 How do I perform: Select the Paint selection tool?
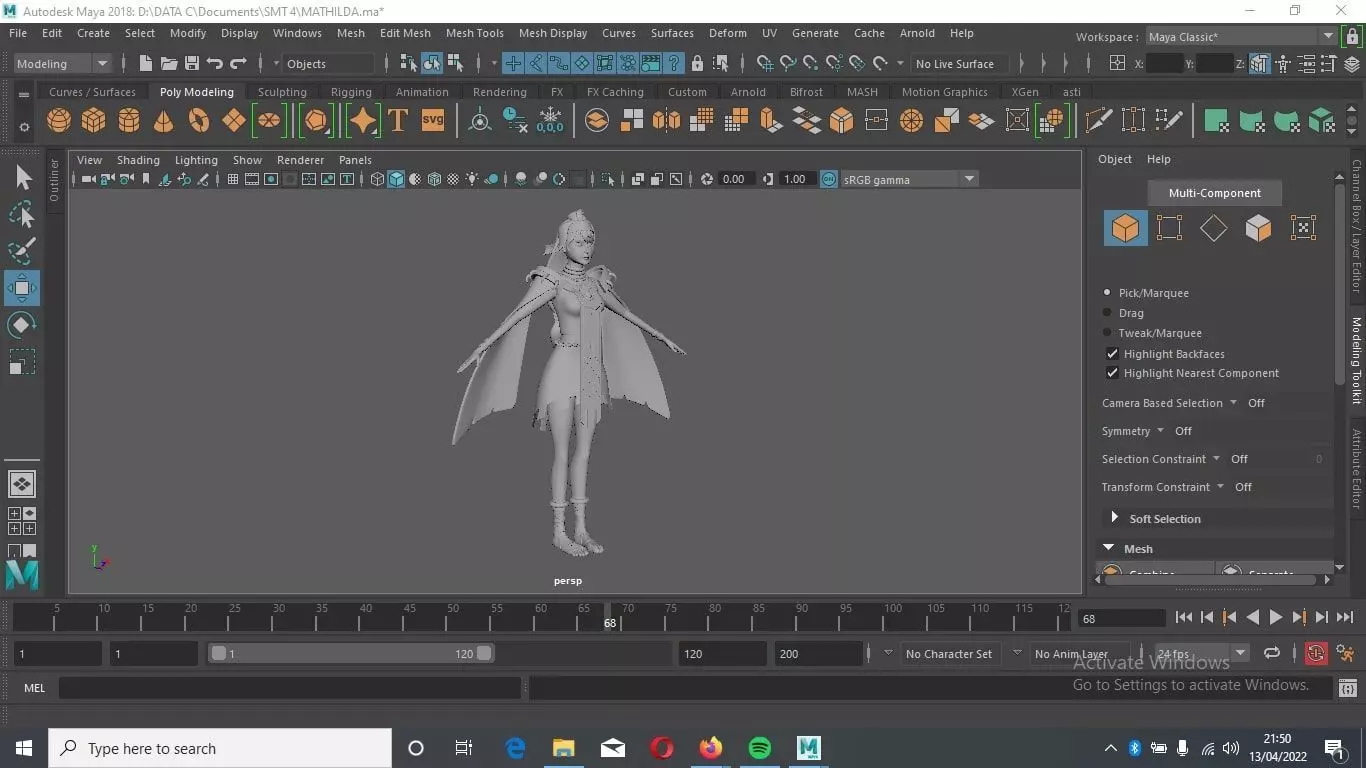click(x=22, y=251)
